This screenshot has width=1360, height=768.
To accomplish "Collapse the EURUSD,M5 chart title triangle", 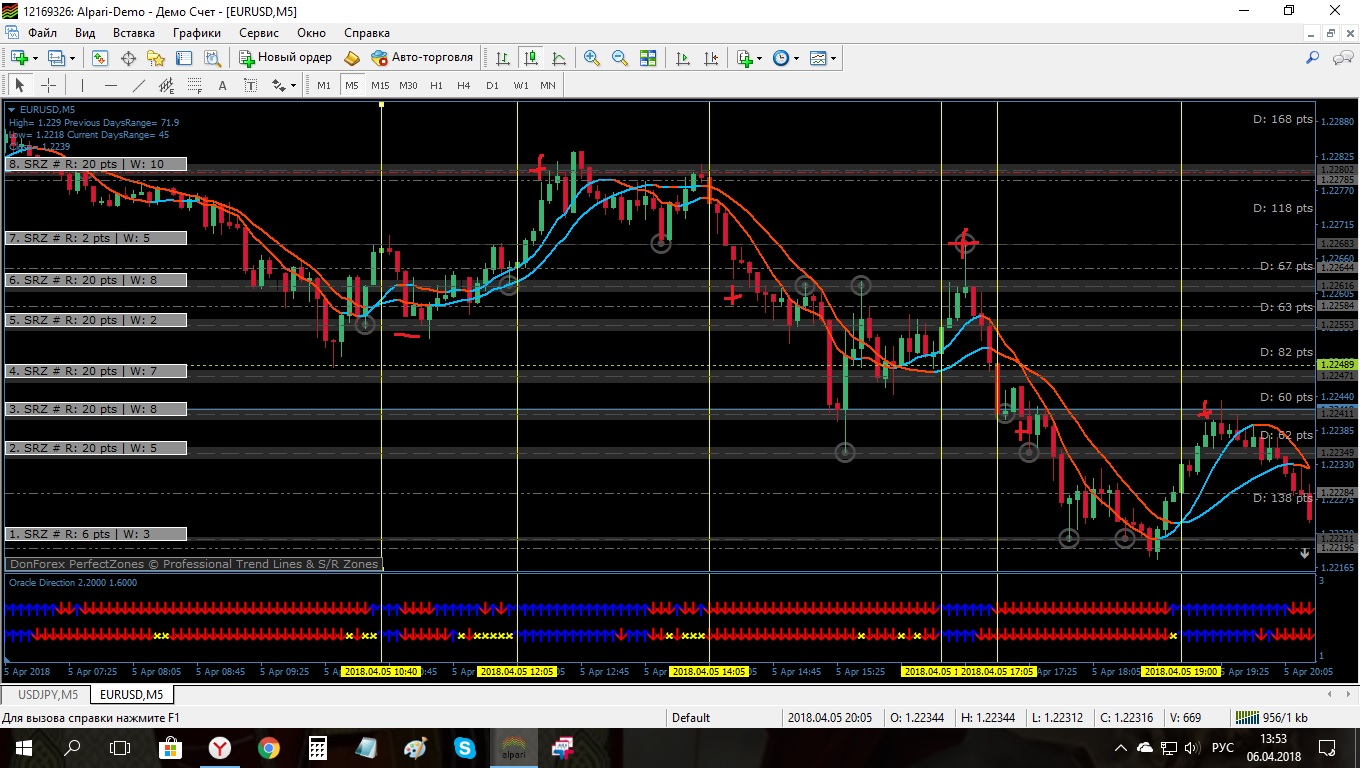I will (x=12, y=109).
